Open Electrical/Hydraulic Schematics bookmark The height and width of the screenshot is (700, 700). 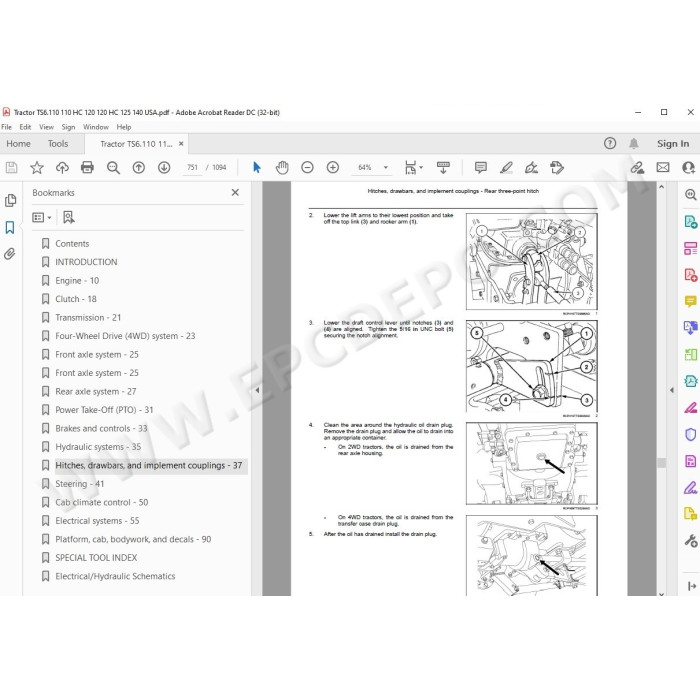coord(115,576)
